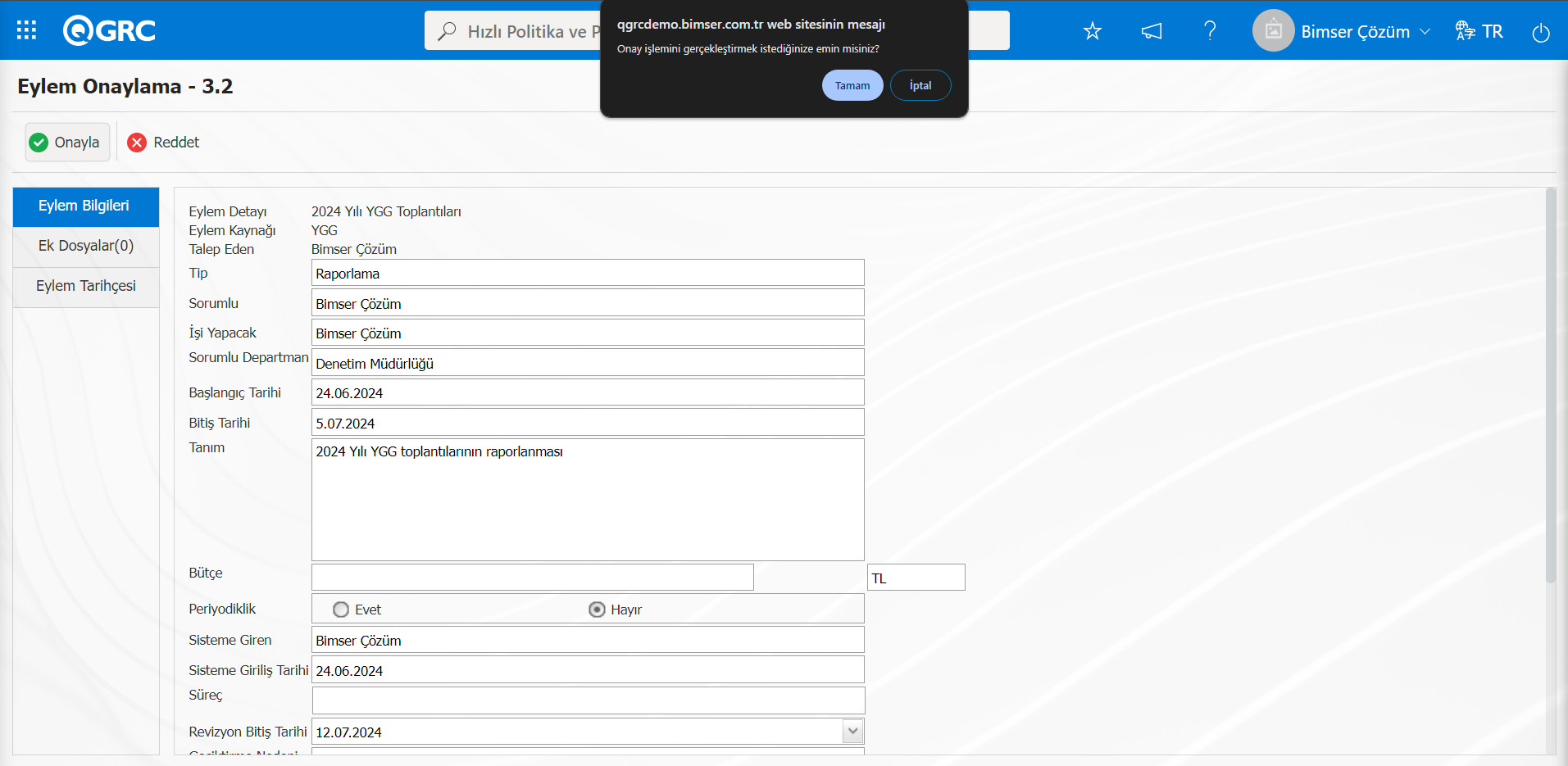This screenshot has width=1568, height=766.
Task: Select the Hayır periodicity radio button
Action: point(597,610)
